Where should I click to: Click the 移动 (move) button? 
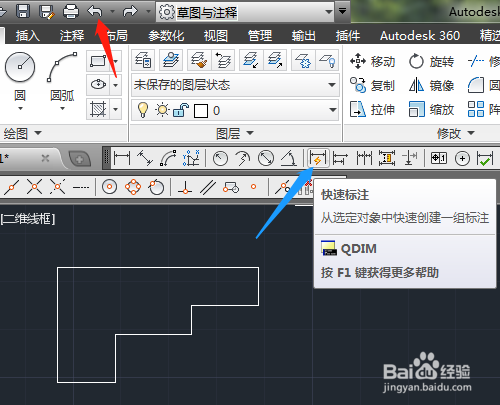(372, 61)
